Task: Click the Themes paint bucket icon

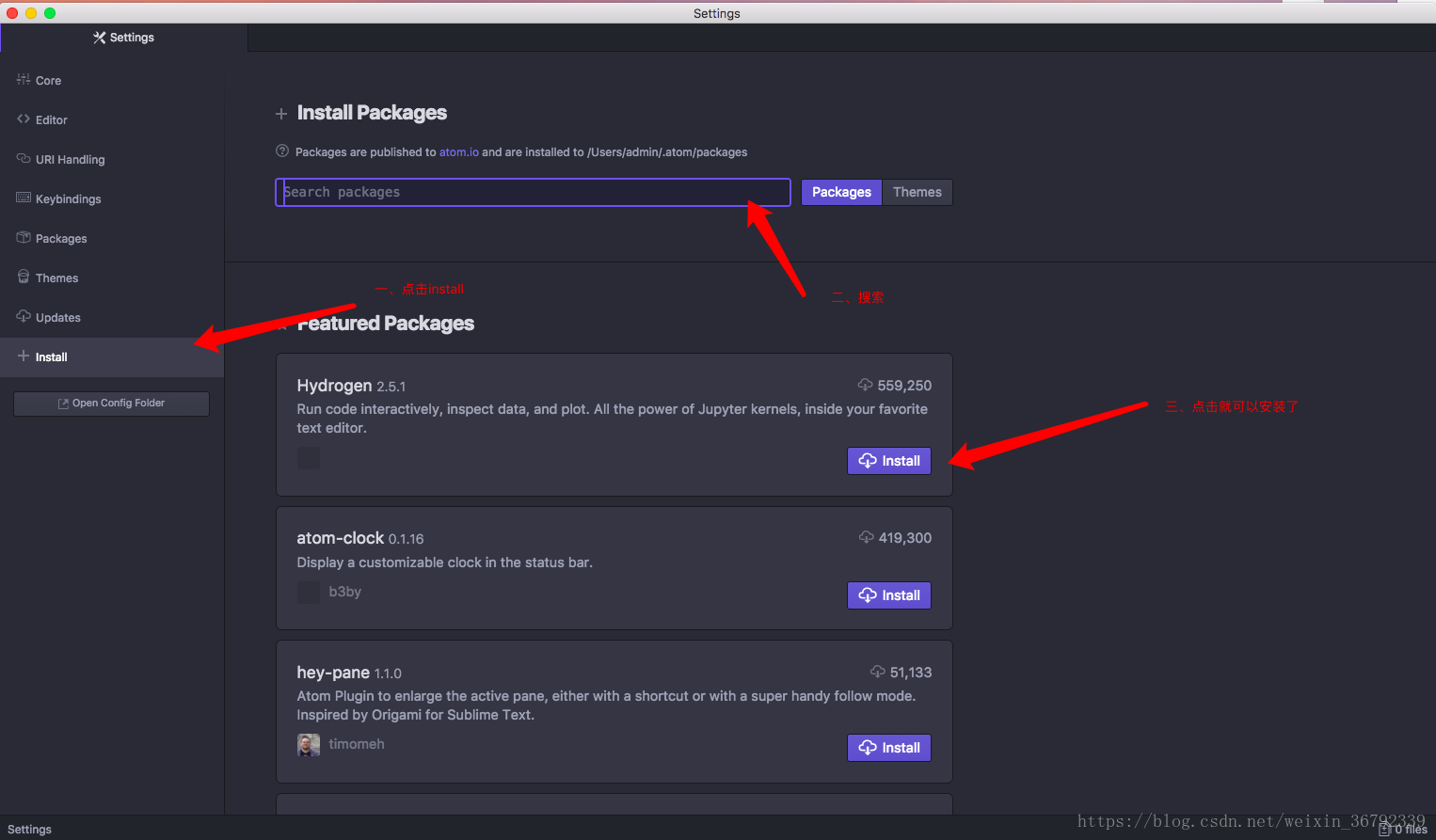Action: (x=24, y=277)
